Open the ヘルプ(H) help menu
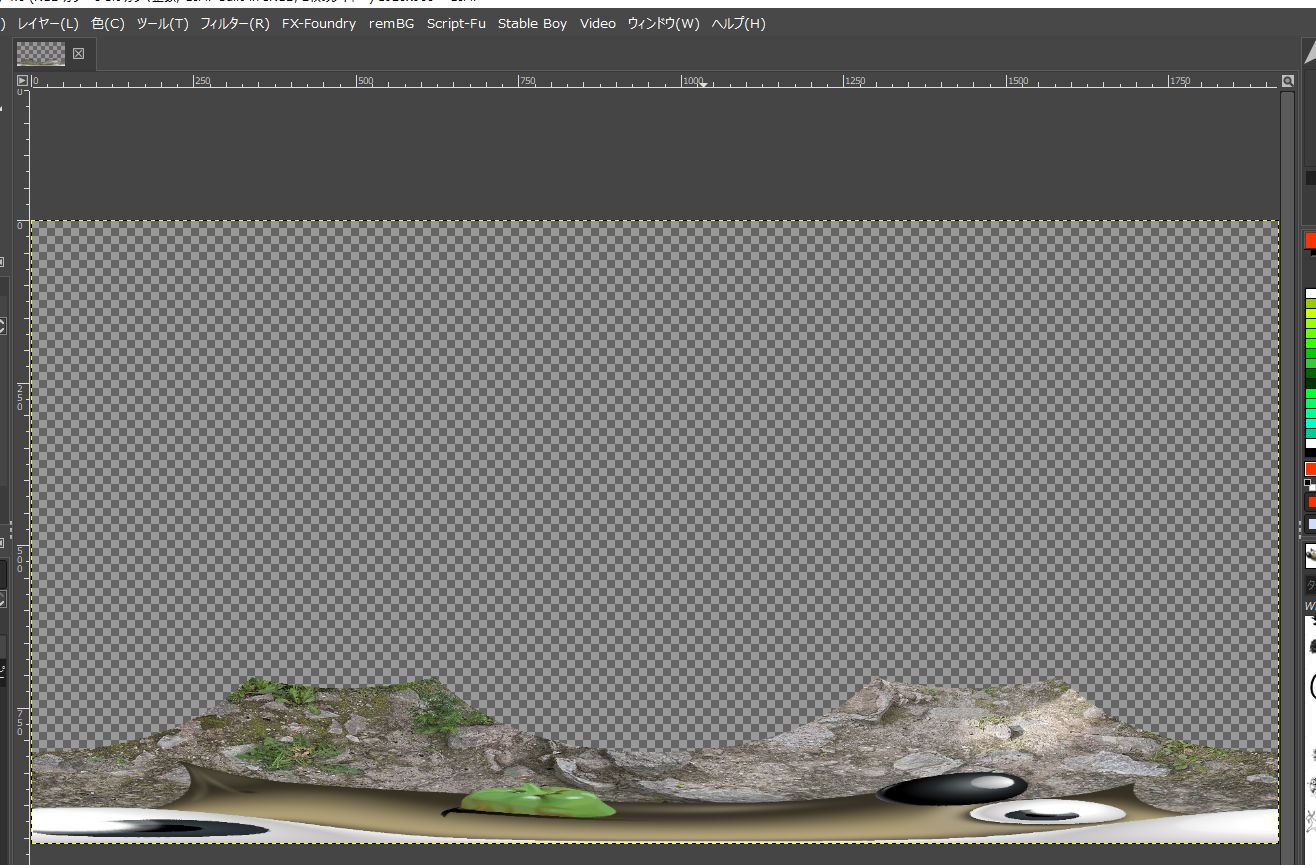Viewport: 1316px width, 865px height. click(x=738, y=23)
